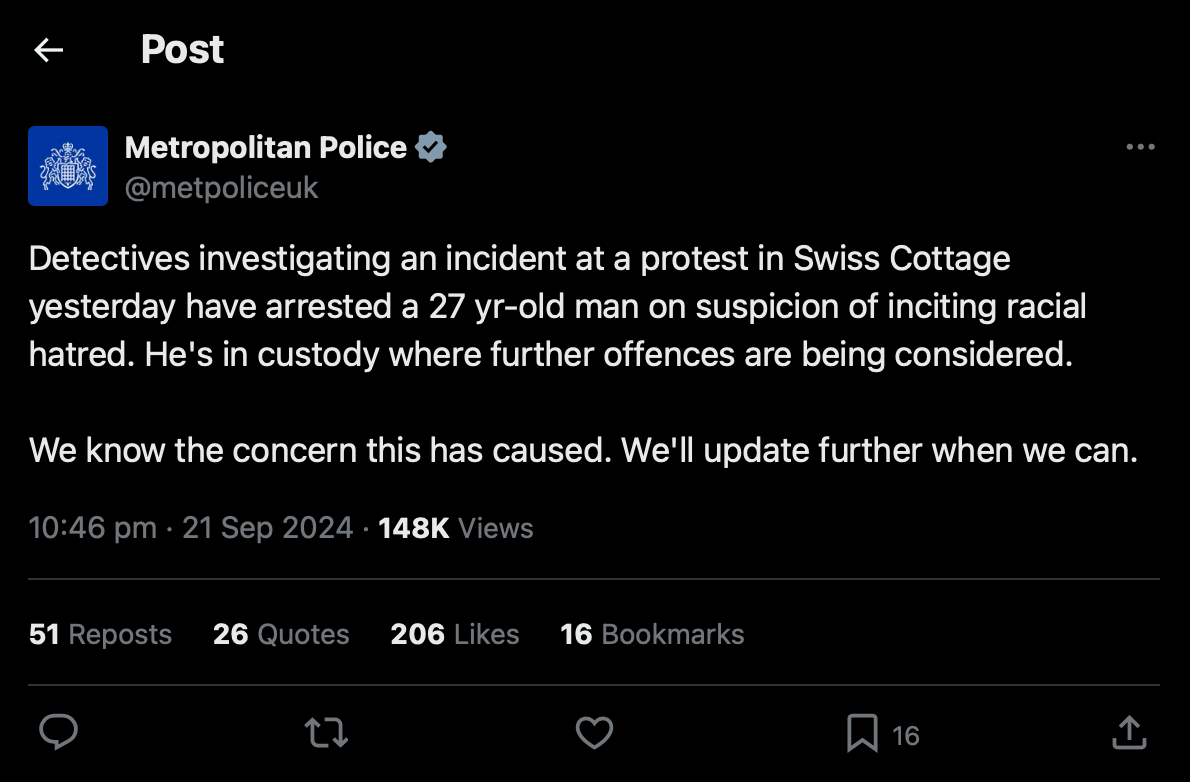View the 206 Likes list
The image size is (1190, 782).
(x=455, y=634)
